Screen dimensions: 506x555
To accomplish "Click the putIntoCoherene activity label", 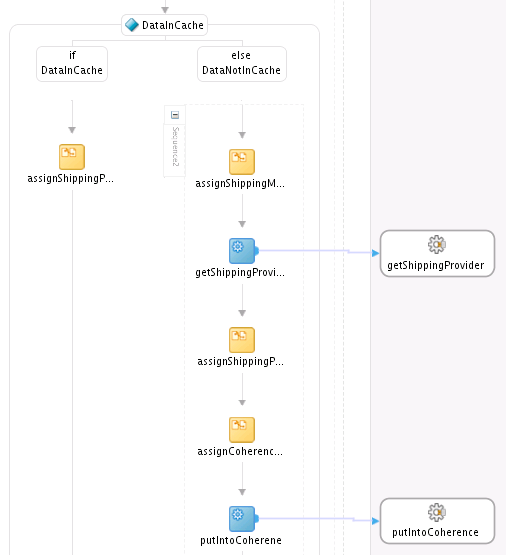I will pos(241,540).
